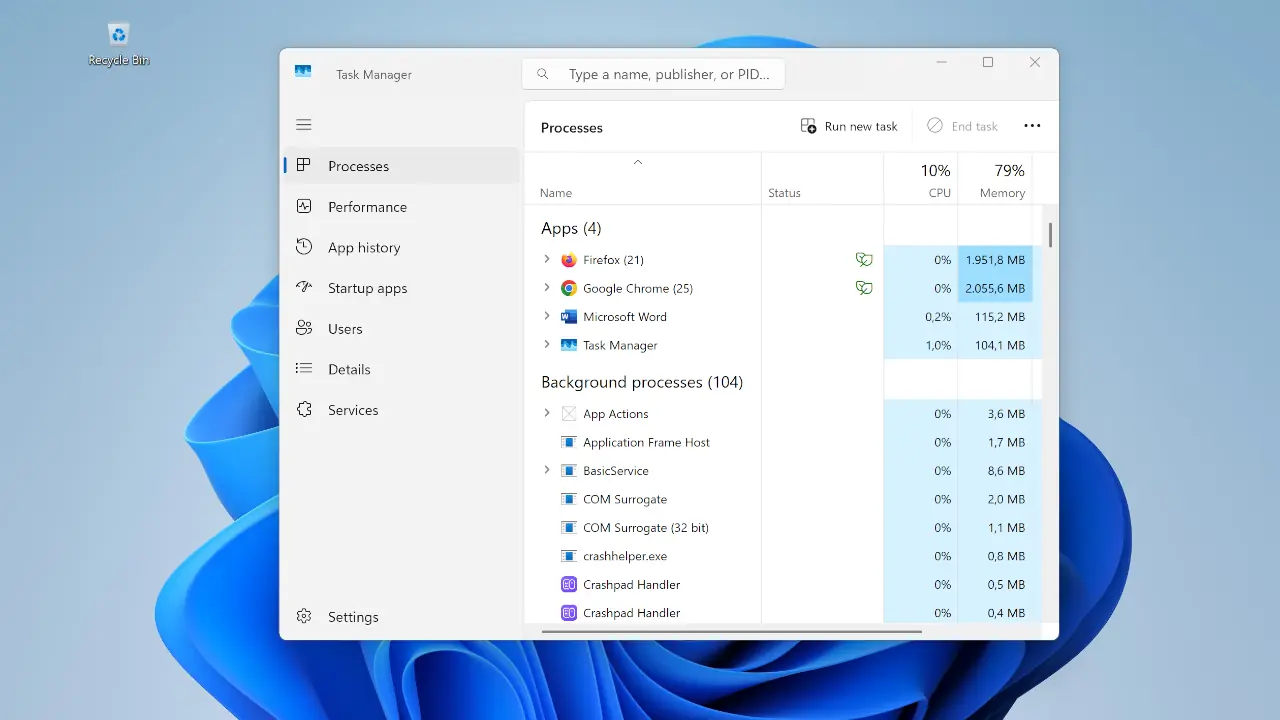Maximize the Task Manager window
The image size is (1280, 720).
[x=988, y=62]
